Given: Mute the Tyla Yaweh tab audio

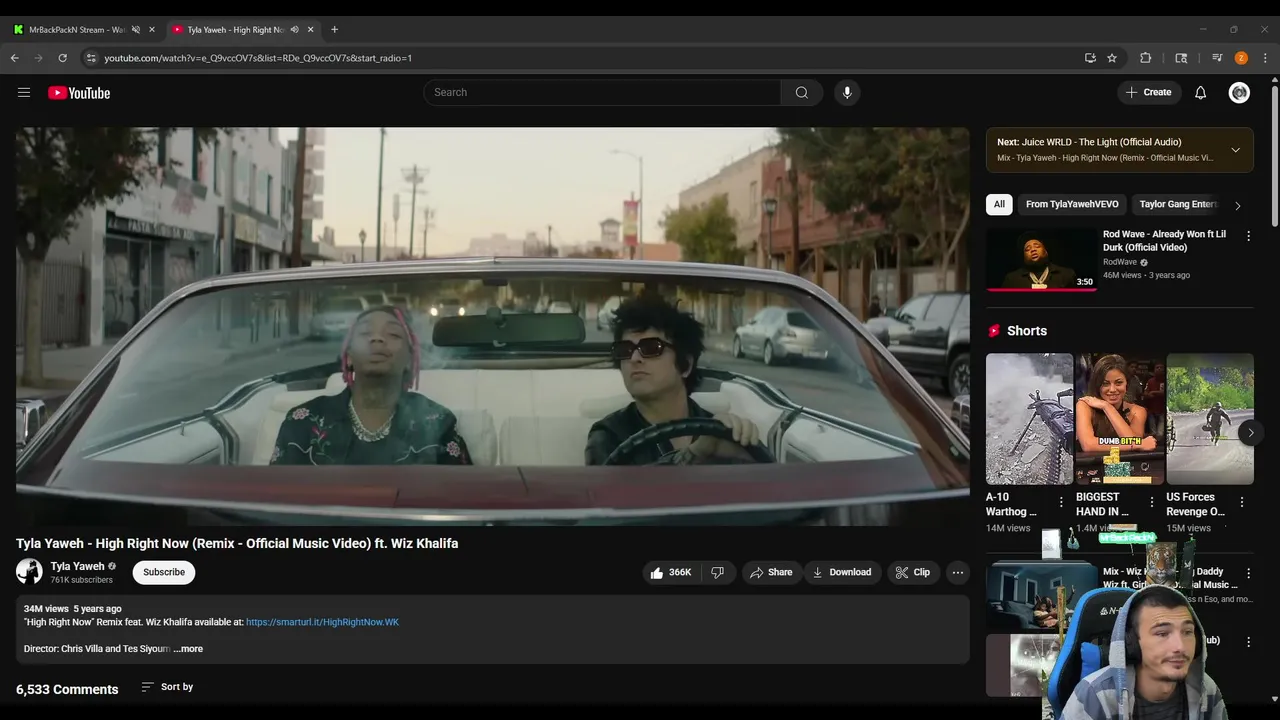Looking at the screenshot, I should click(x=294, y=30).
